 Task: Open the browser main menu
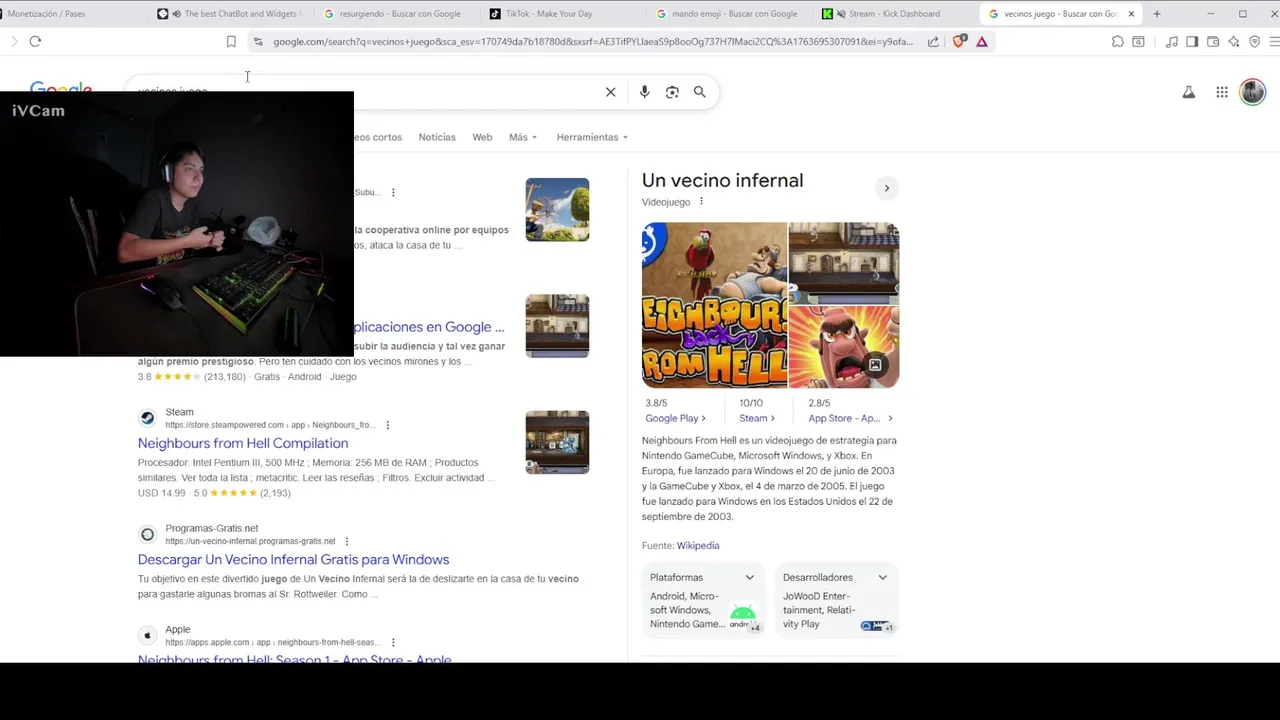(1274, 41)
